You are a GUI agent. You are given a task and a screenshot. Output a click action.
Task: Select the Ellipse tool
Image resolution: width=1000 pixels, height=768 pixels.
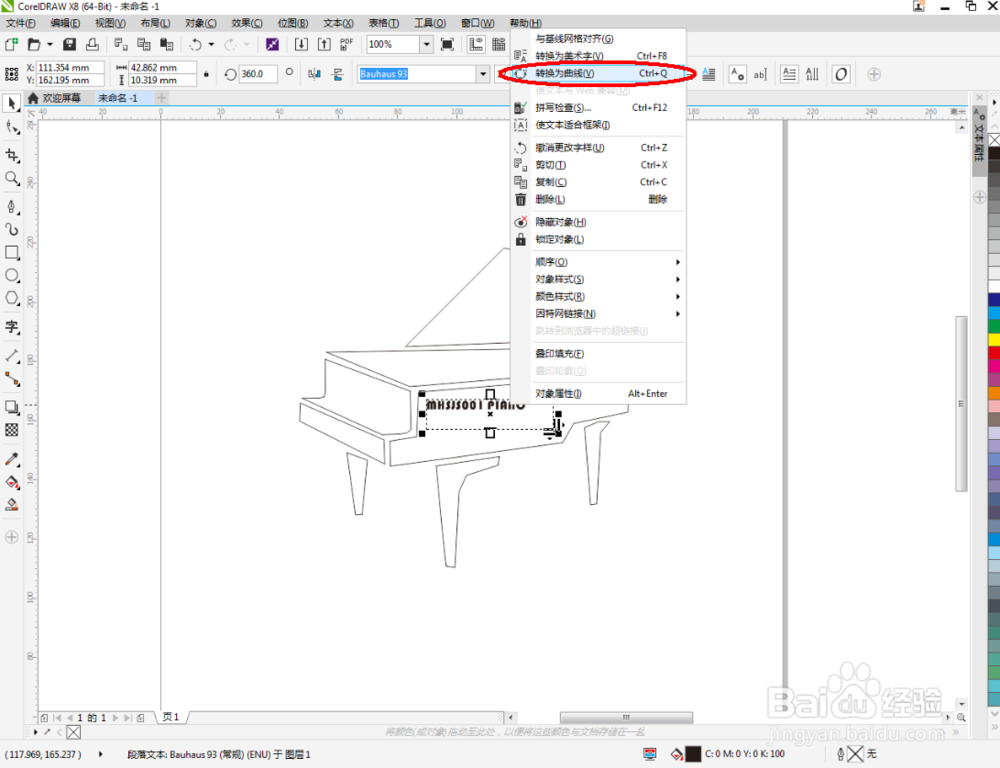(11, 276)
